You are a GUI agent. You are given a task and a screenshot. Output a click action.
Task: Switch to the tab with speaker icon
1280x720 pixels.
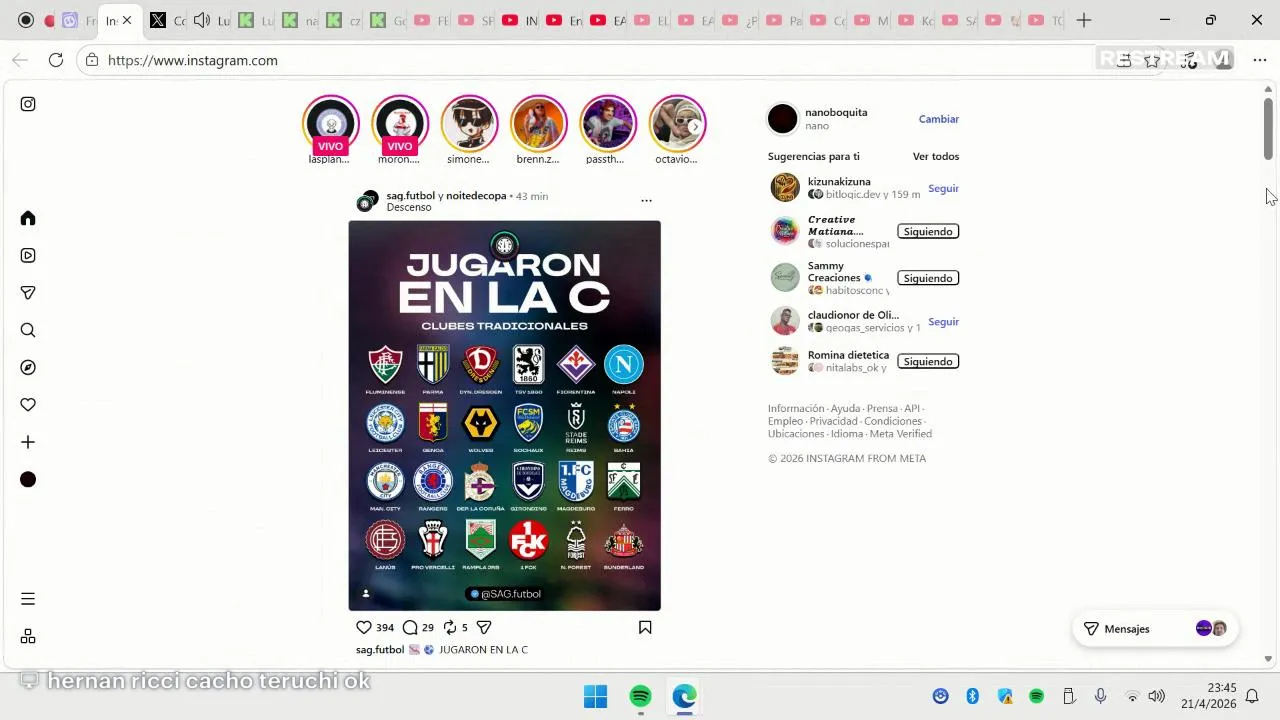(201, 20)
